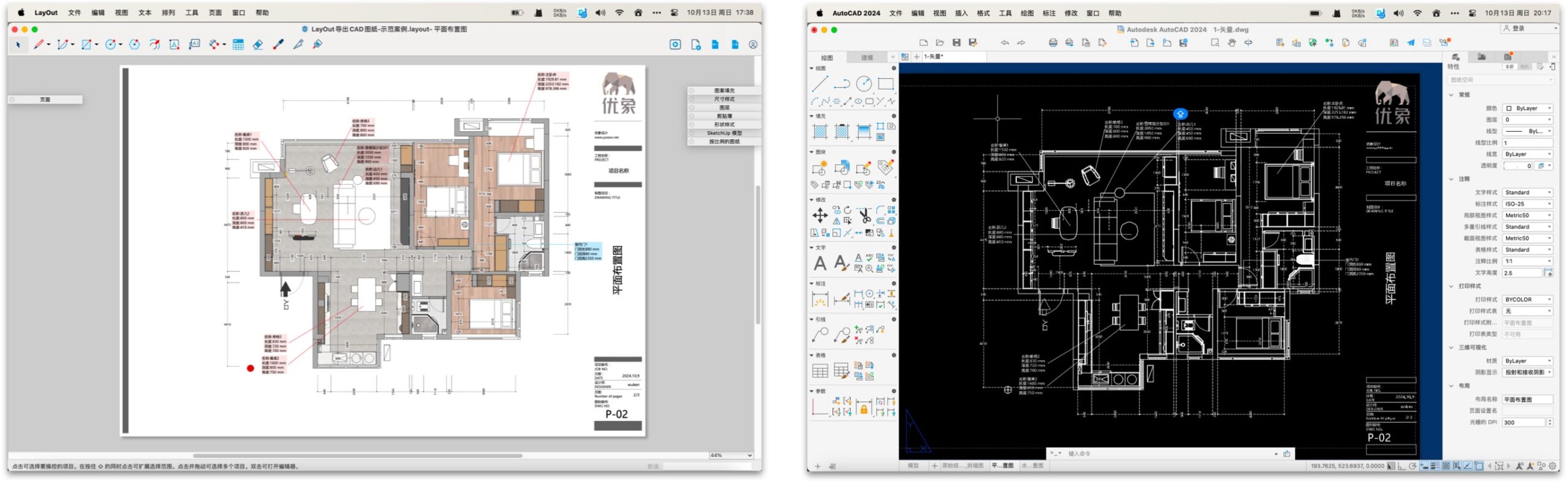Click the Trim scissors tool in AutoCAD
Viewport: 1568px width, 483px height.
click(864, 215)
